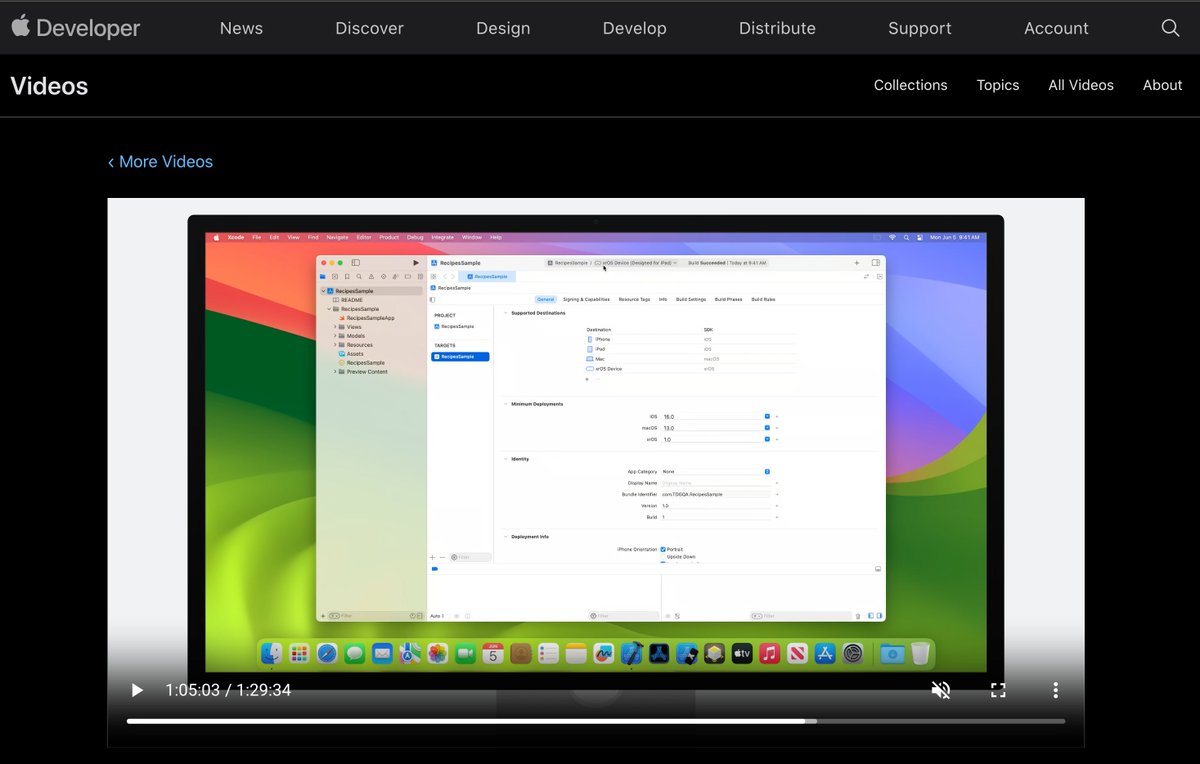
Task: Go back via More Videos link
Action: [160, 161]
